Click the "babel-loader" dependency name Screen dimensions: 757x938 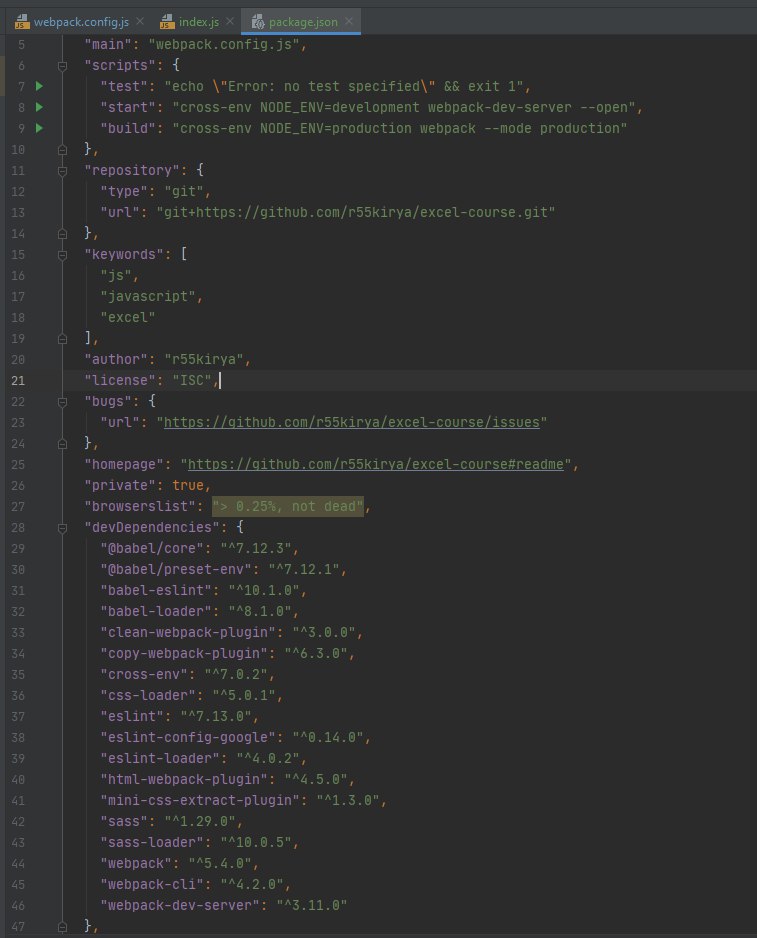pyautogui.click(x=156, y=611)
